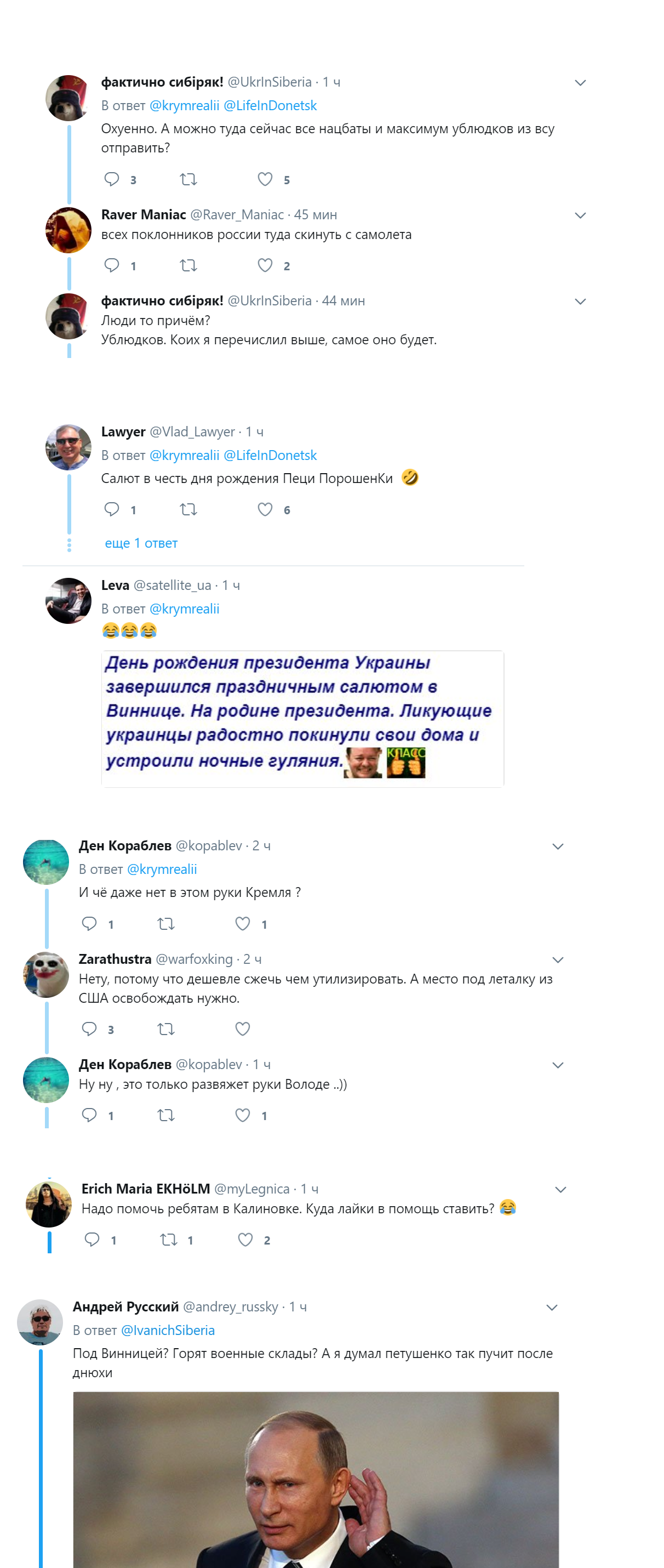The image size is (664, 1568).
Task: Retweet Raver Maniac's tweet
Action: 188,265
